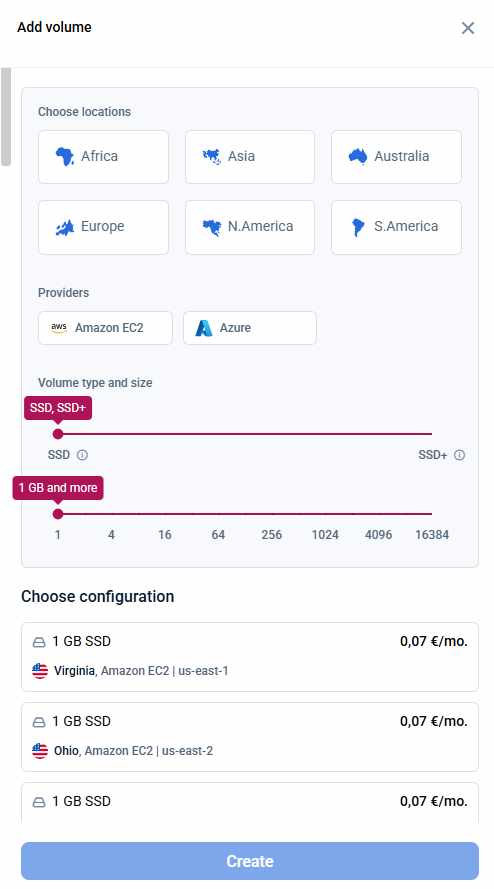Close the Add volume dialog
The image size is (494, 889).
[x=467, y=28]
